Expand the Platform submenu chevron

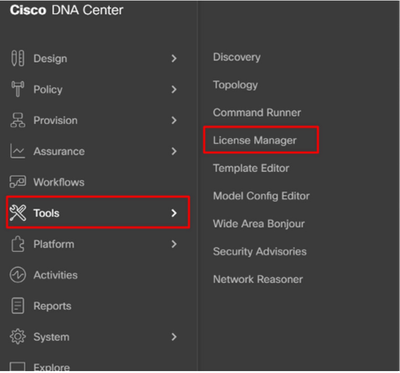click(x=174, y=244)
